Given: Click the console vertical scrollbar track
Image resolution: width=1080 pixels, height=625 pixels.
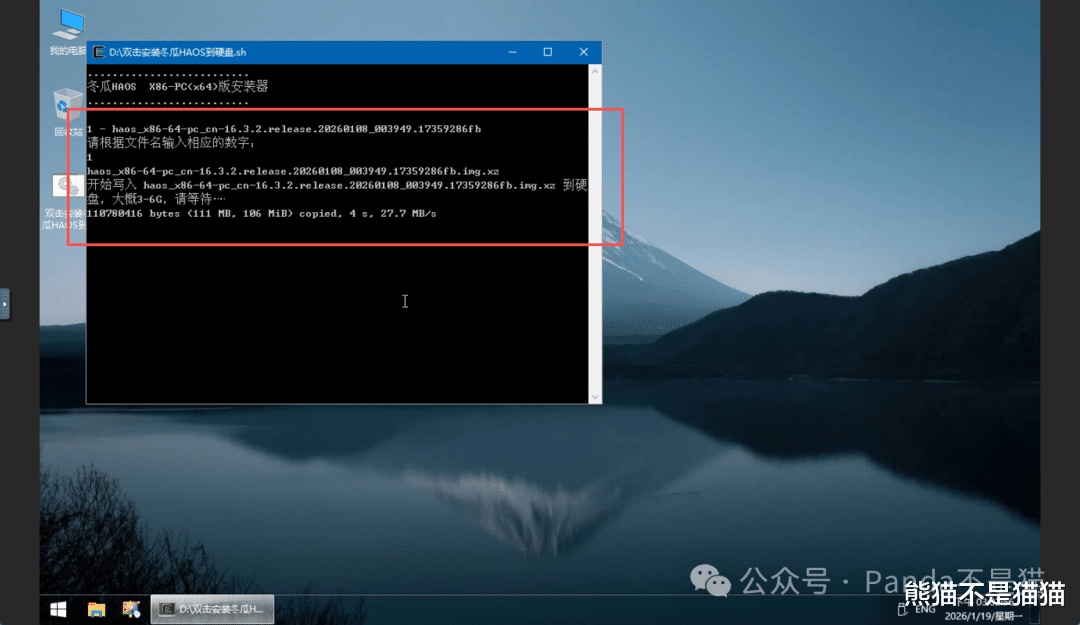Looking at the screenshot, I should [x=595, y=234].
